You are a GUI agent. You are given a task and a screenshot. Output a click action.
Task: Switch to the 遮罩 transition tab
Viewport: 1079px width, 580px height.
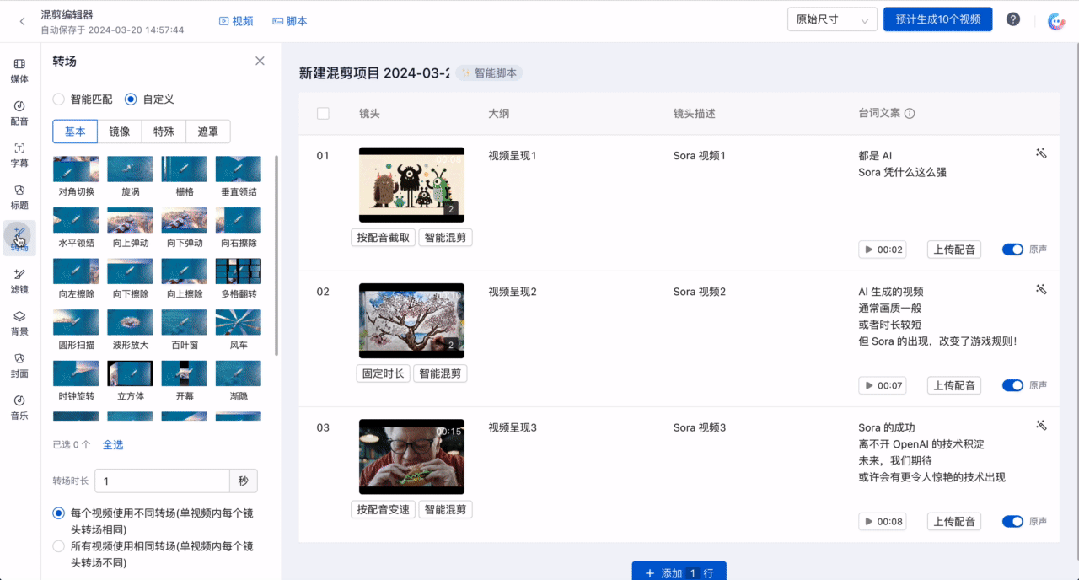[x=208, y=131]
